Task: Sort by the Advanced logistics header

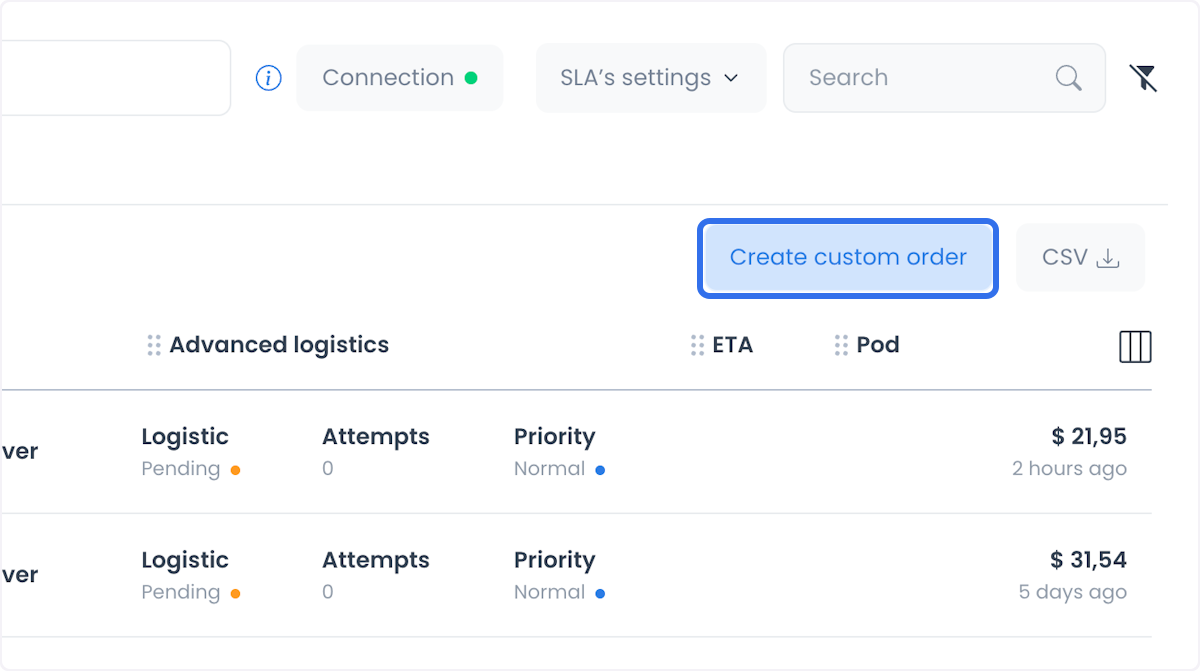Action: 279,345
